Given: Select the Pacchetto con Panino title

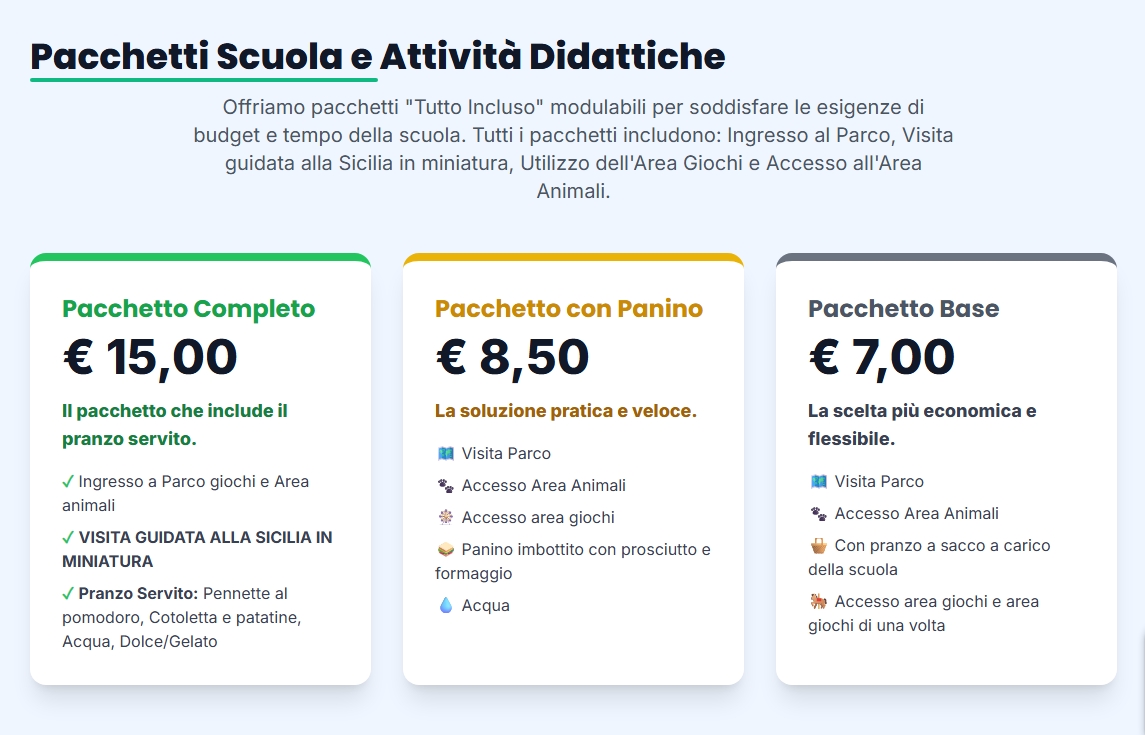Looking at the screenshot, I should point(568,309).
